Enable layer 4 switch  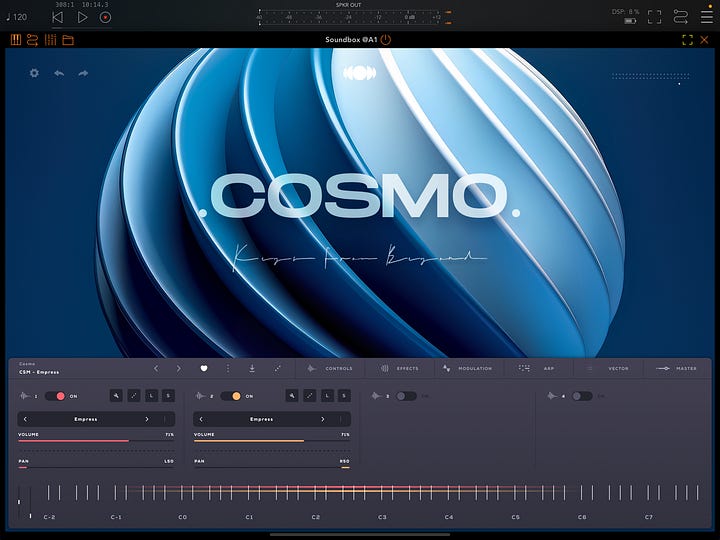582,396
